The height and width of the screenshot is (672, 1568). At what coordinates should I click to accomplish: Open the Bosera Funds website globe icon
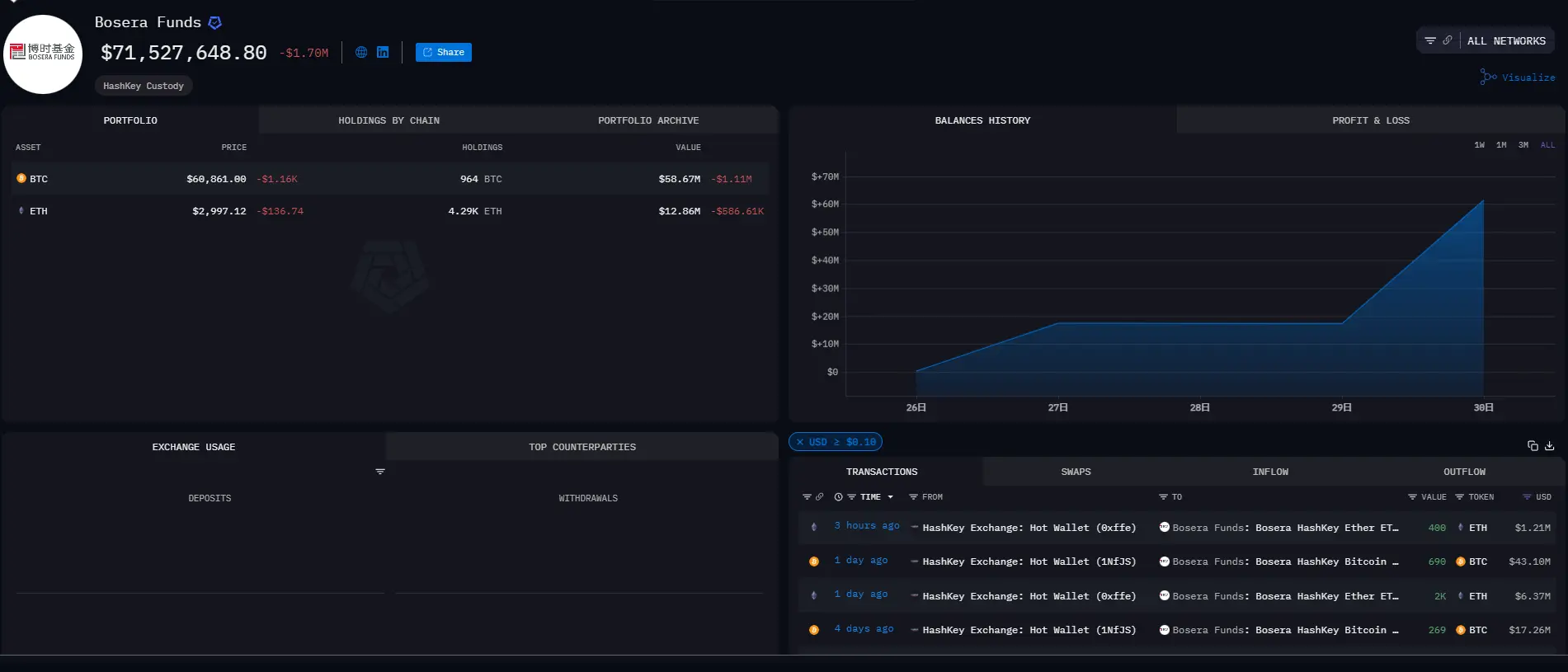tap(361, 52)
